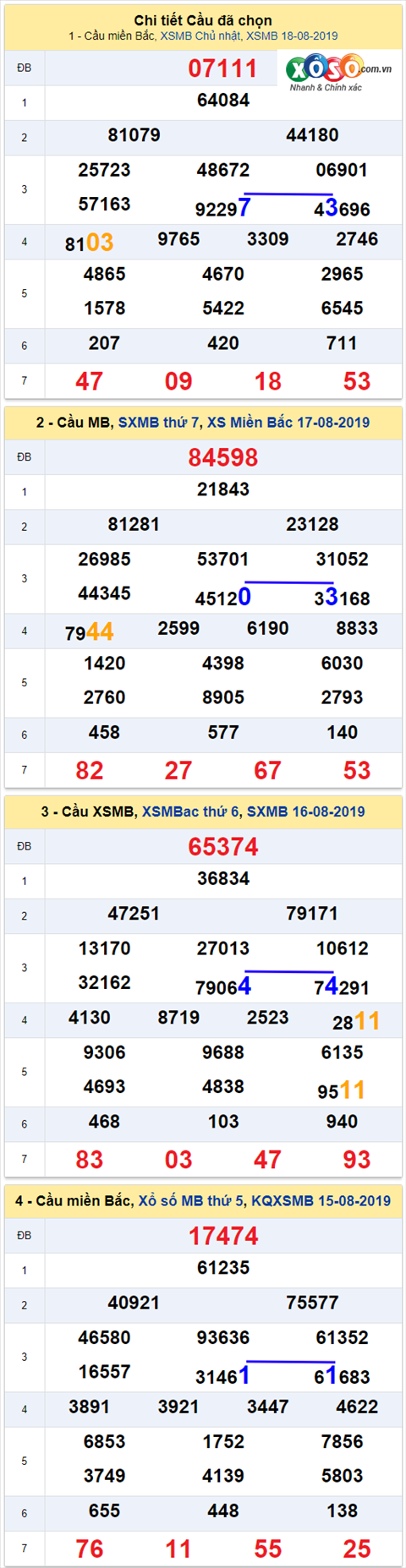Pick third prize number 43696
The image size is (406, 1568).
[342, 208]
